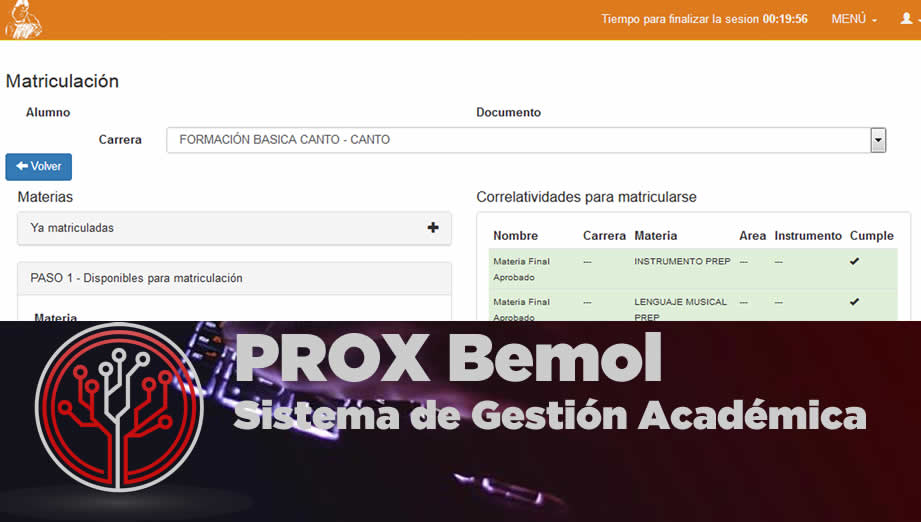
Task: Open the MENÚ dropdown
Action: (854, 19)
